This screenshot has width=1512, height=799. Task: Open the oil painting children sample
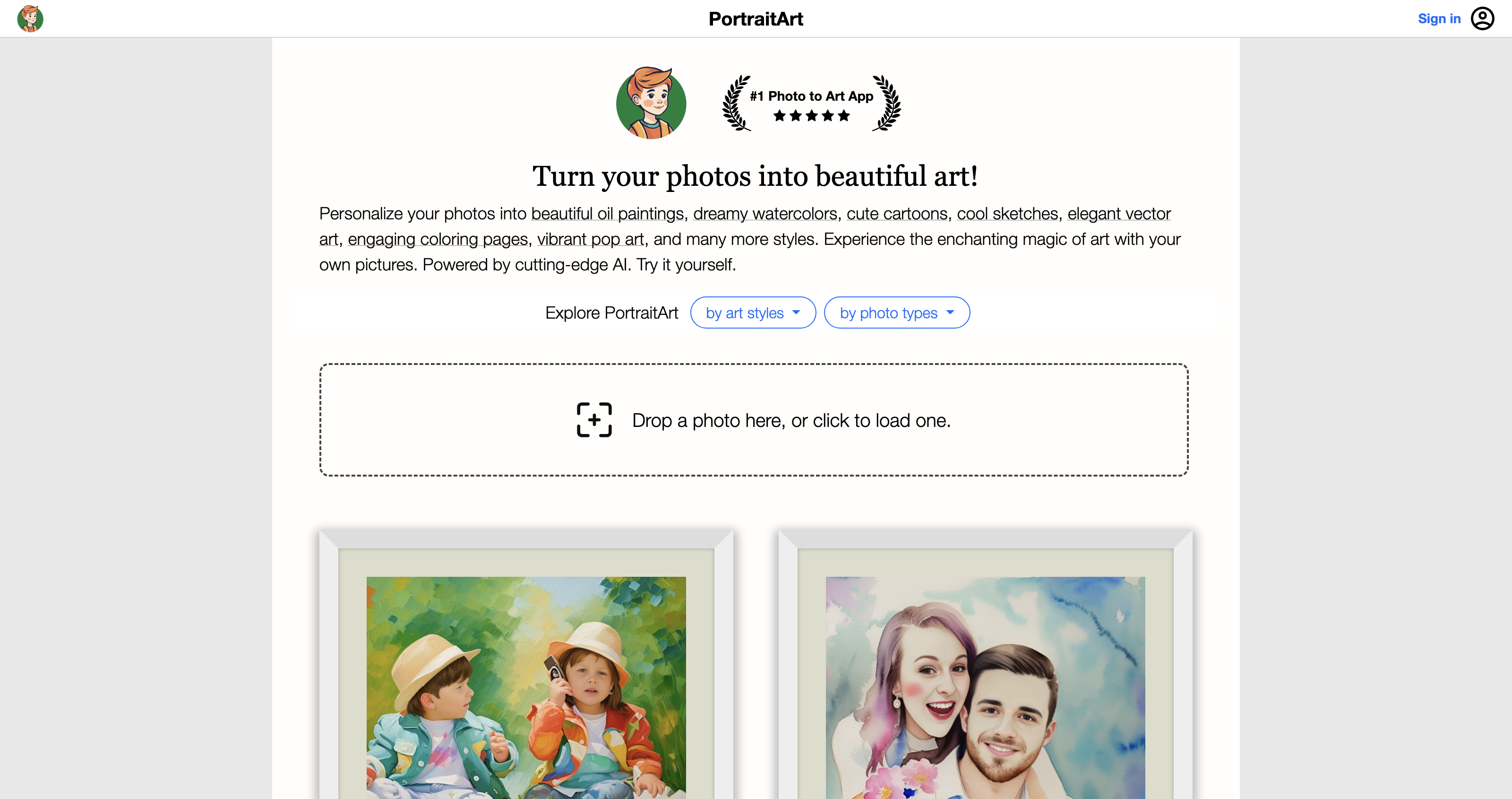pos(526,687)
